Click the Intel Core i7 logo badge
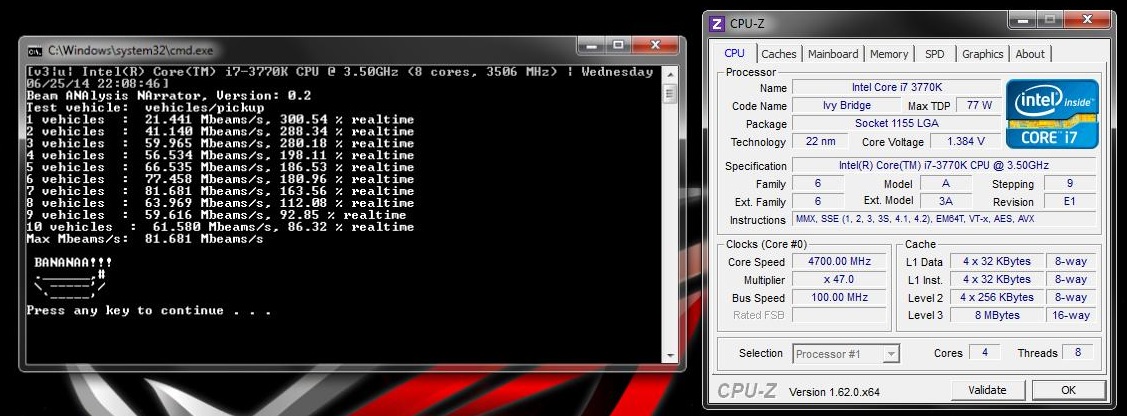This screenshot has height=416, width=1127. 1052,114
